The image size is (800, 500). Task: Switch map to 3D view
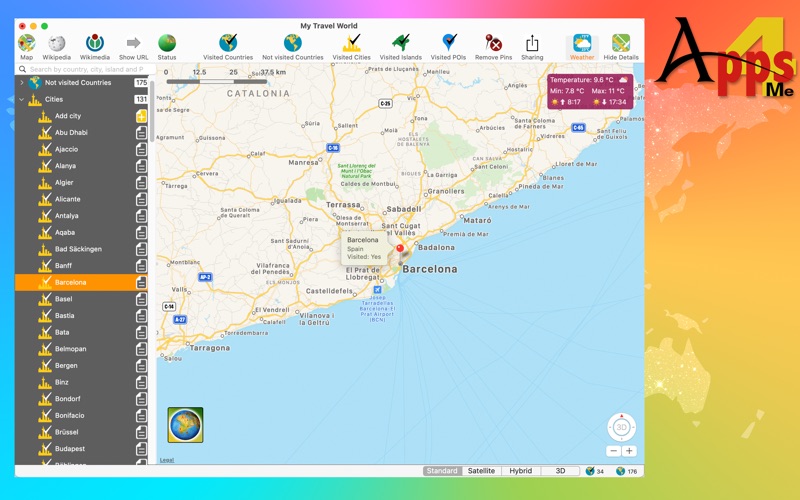coord(560,471)
